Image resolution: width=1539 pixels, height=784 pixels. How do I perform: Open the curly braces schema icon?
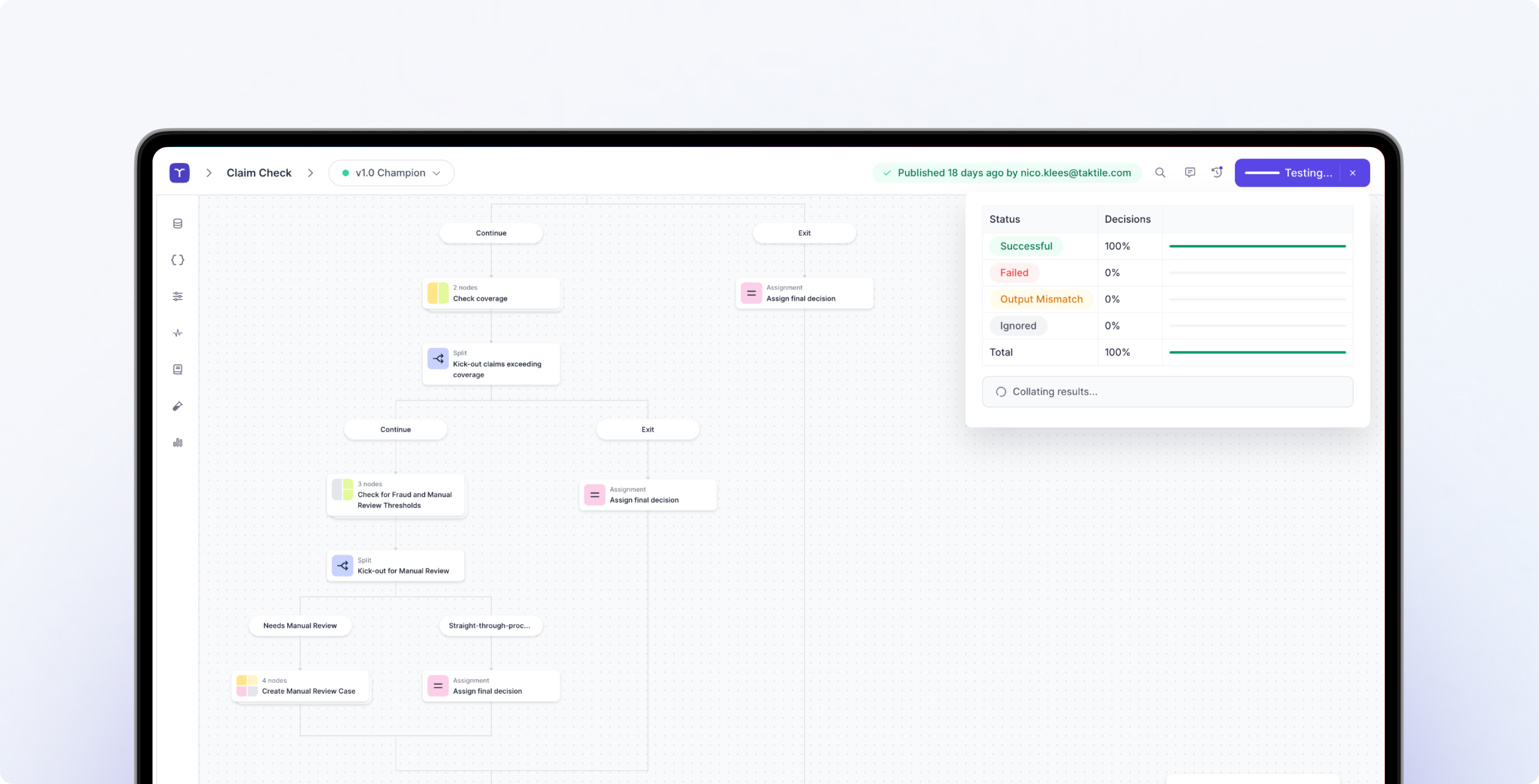coord(177,260)
